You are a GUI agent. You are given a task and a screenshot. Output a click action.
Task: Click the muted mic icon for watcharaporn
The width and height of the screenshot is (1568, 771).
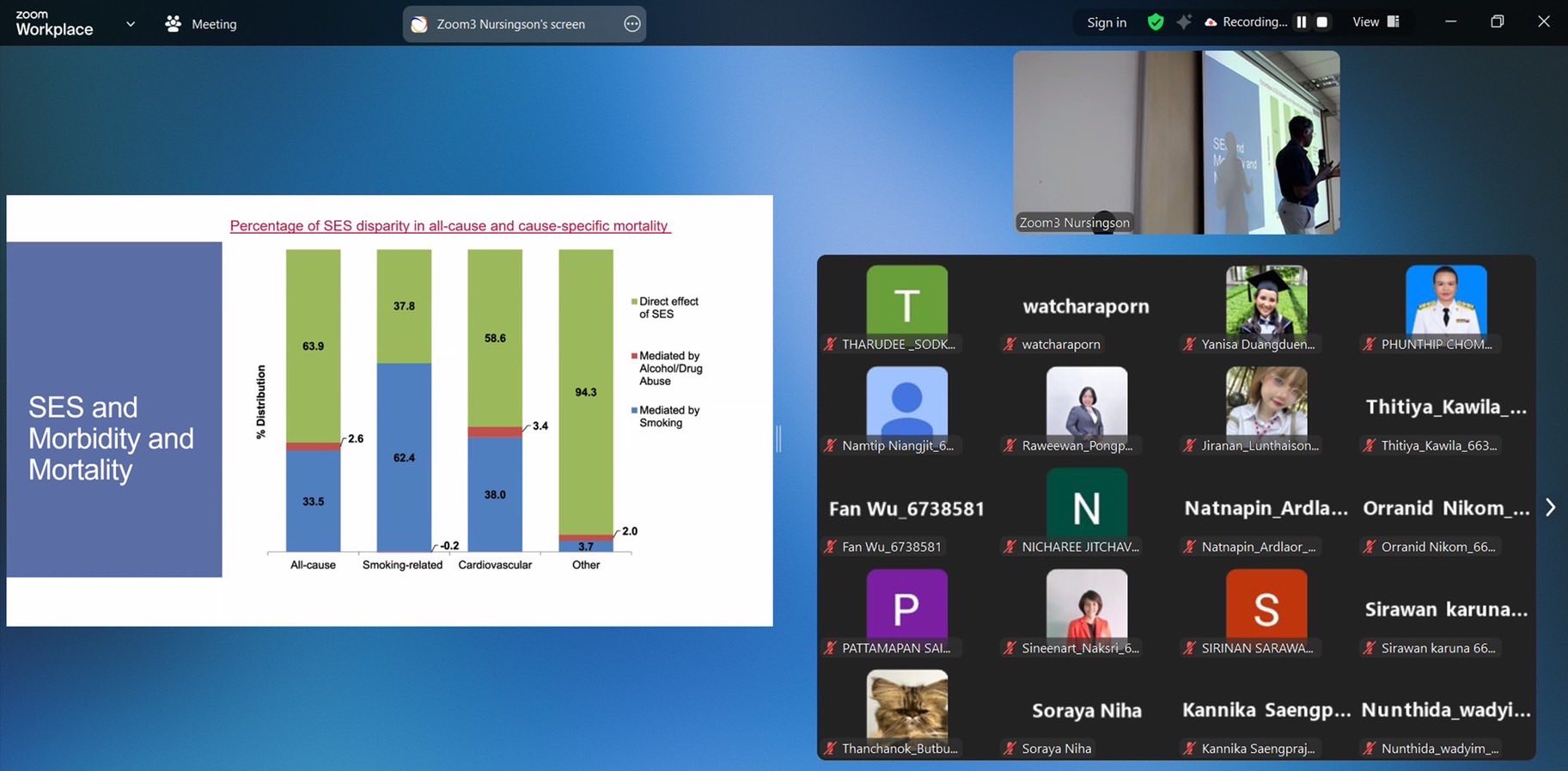(x=1010, y=345)
